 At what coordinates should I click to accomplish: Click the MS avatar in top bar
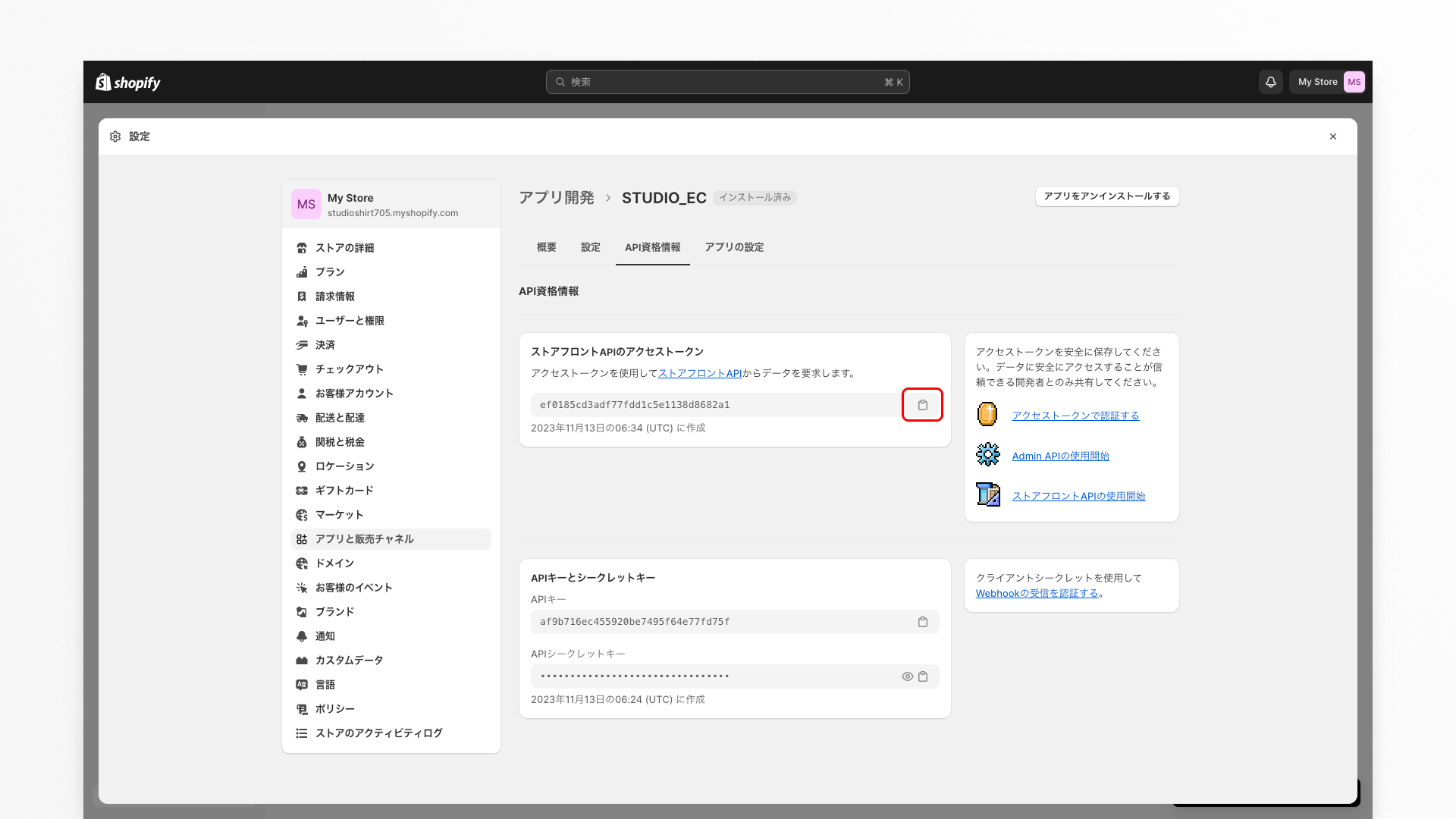1354,82
